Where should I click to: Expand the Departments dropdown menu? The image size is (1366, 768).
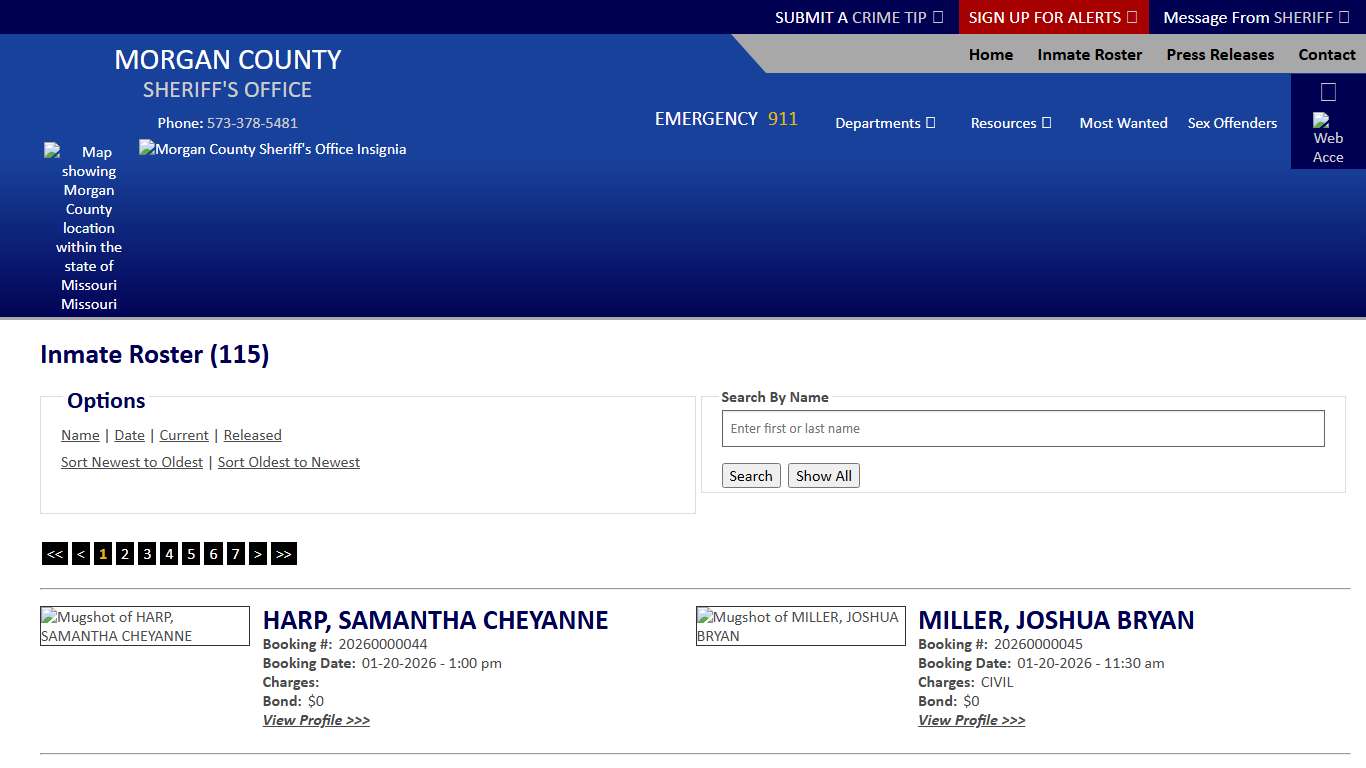tap(885, 123)
